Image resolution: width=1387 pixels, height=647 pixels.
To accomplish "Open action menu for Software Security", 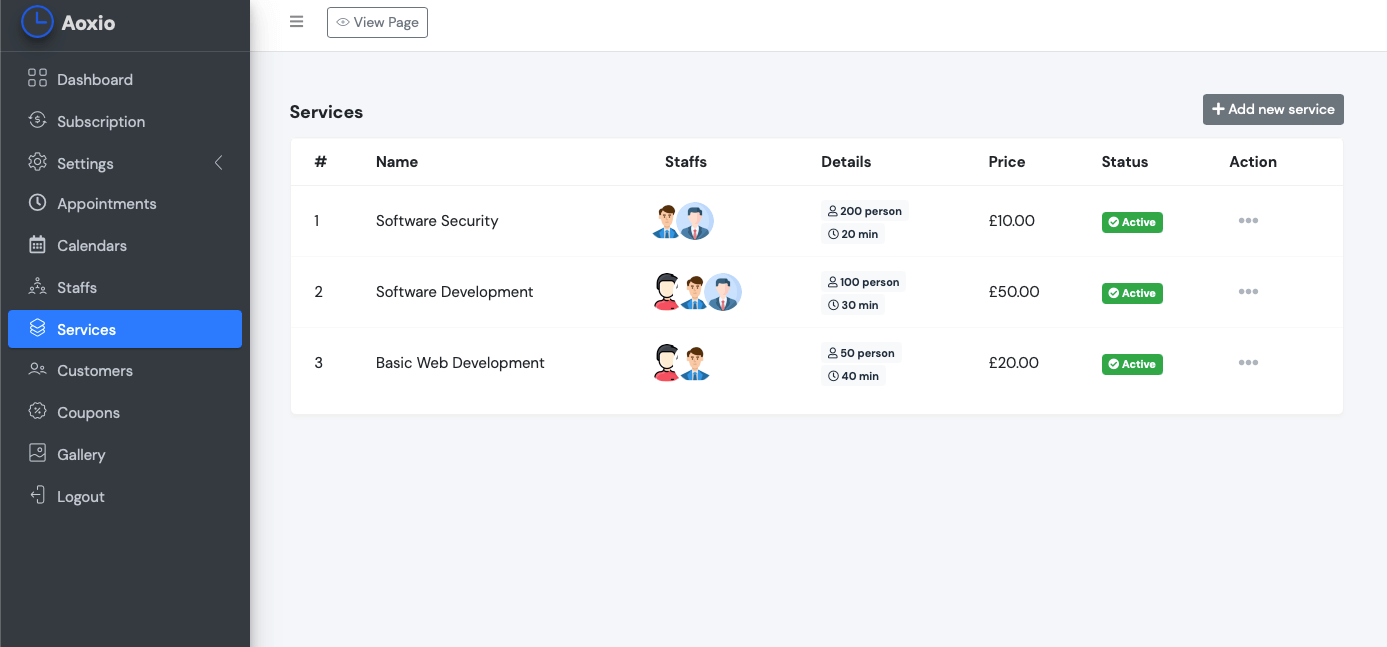I will (1248, 221).
